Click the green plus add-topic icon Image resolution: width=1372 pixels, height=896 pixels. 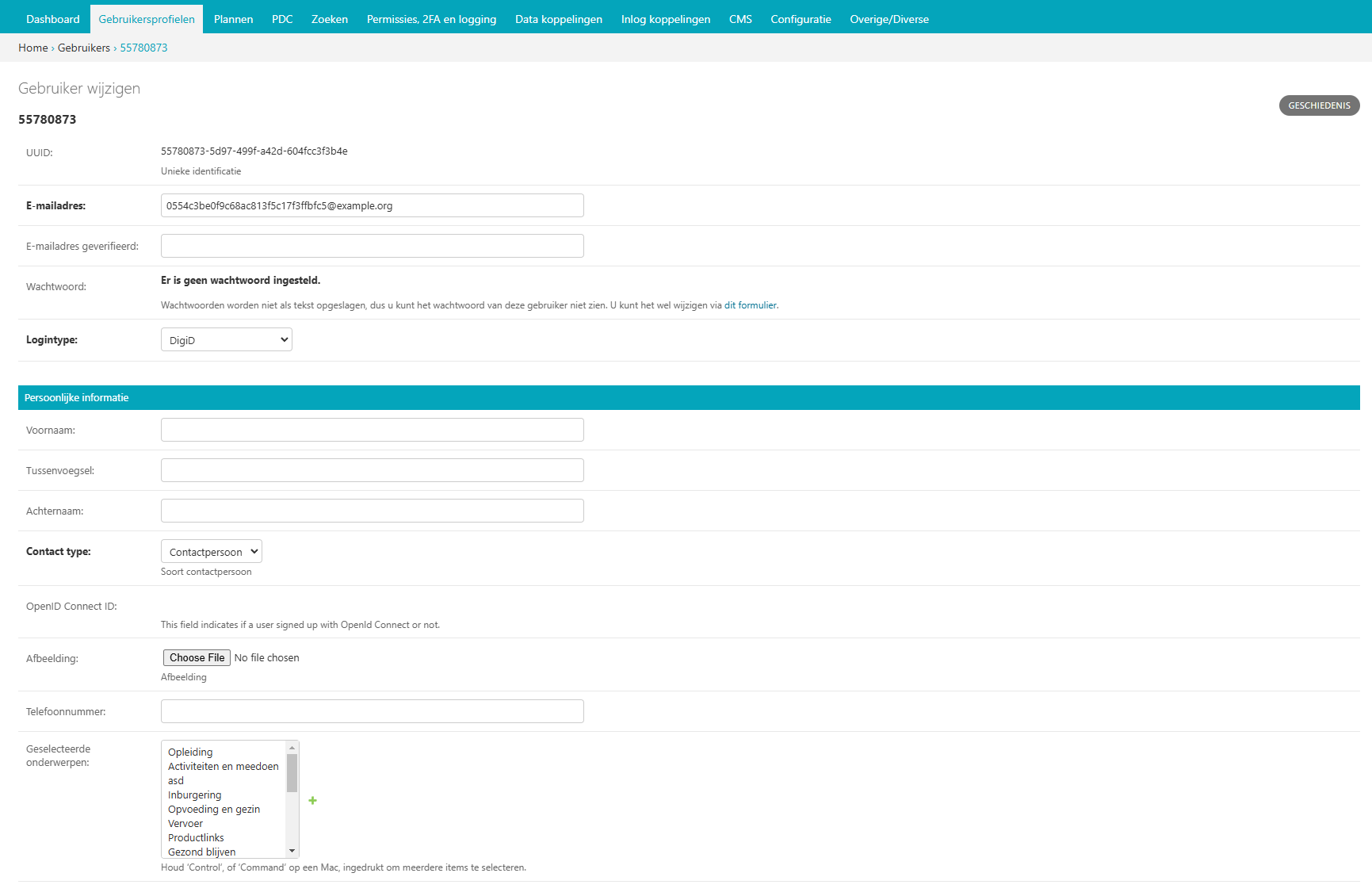pyautogui.click(x=312, y=801)
